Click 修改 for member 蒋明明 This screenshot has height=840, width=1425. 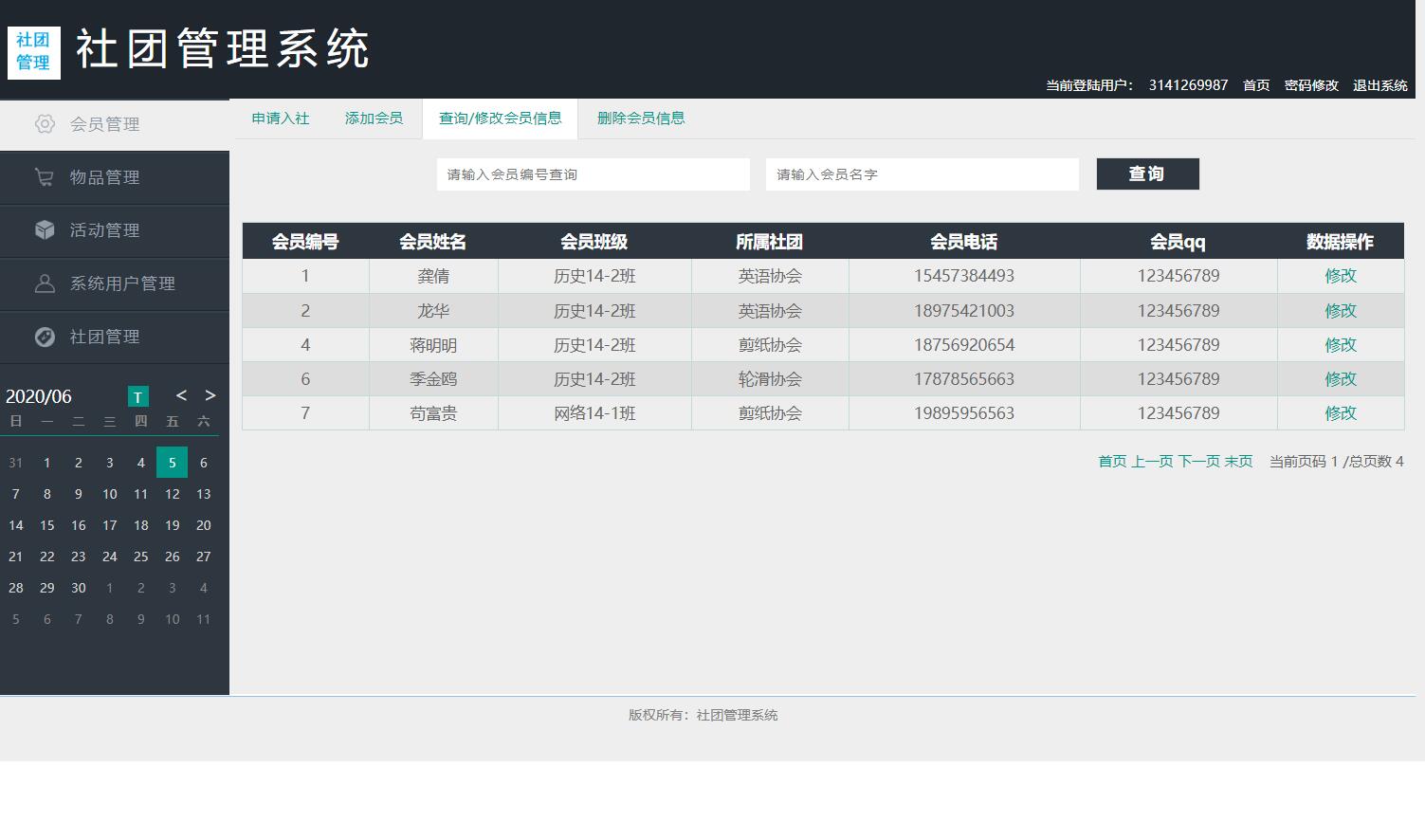pyautogui.click(x=1340, y=344)
